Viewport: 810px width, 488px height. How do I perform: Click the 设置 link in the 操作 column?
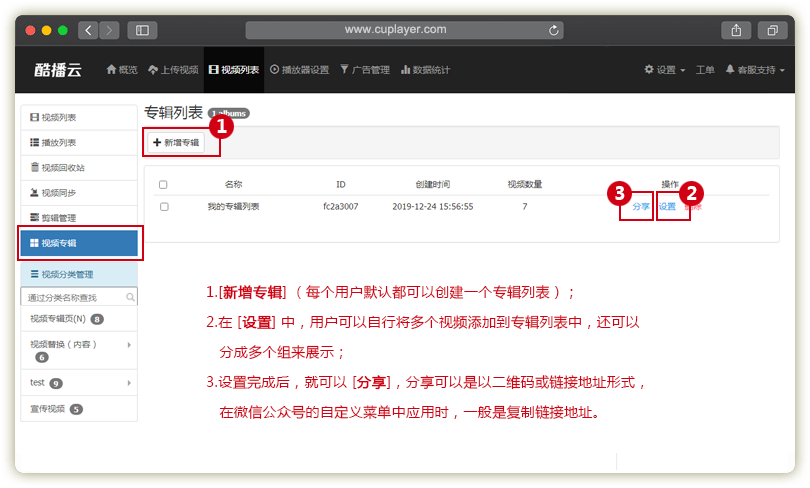[667, 207]
